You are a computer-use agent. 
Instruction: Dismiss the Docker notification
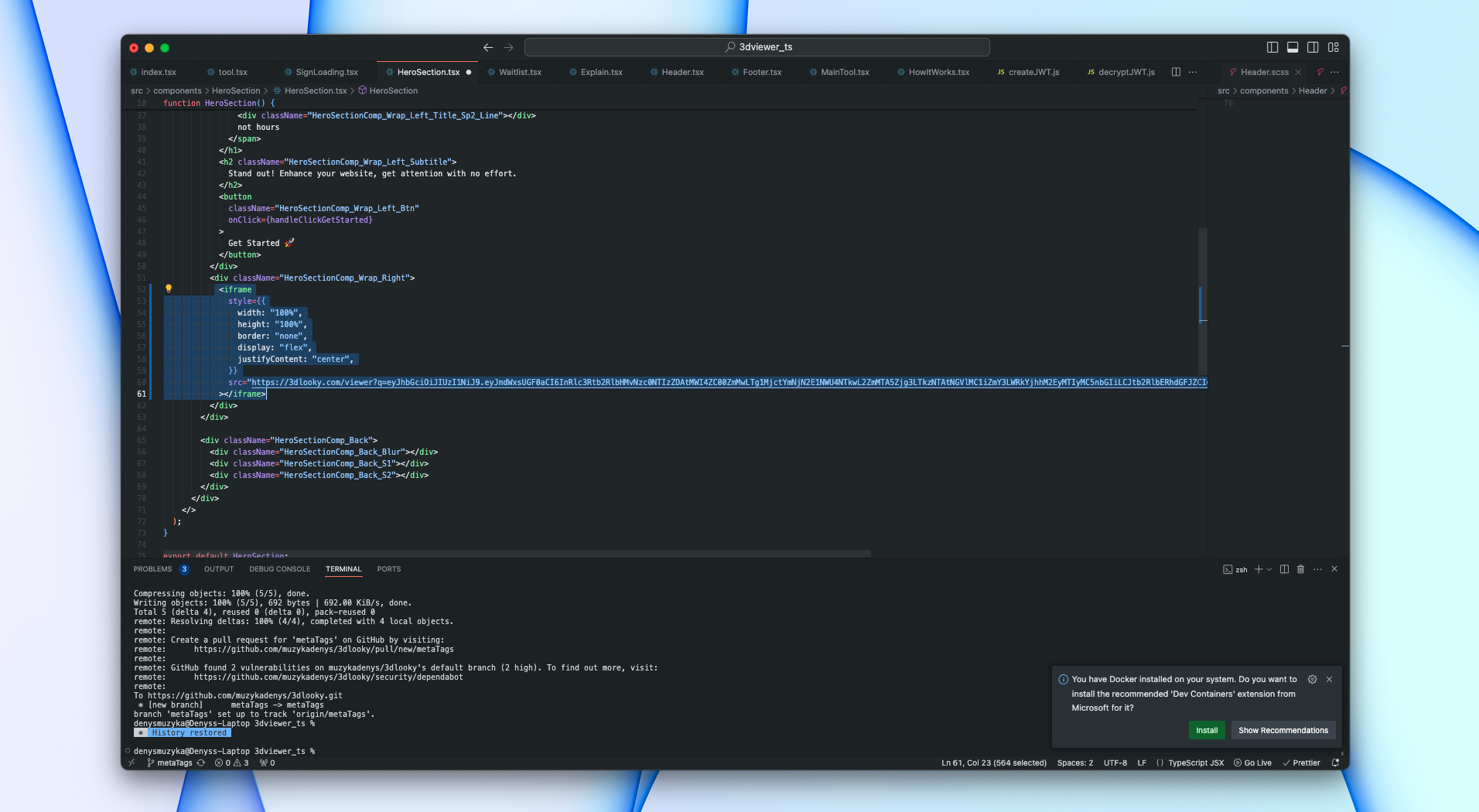click(1329, 679)
